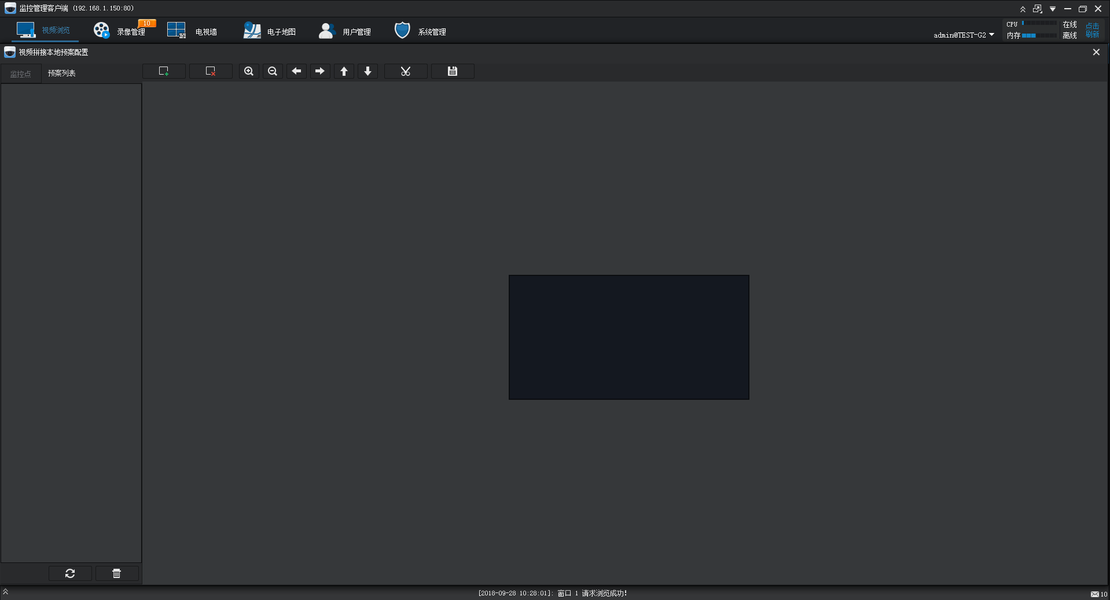The image size is (1110, 600).
Task: Expand the bottom-left double chevron
Action: click(5, 592)
